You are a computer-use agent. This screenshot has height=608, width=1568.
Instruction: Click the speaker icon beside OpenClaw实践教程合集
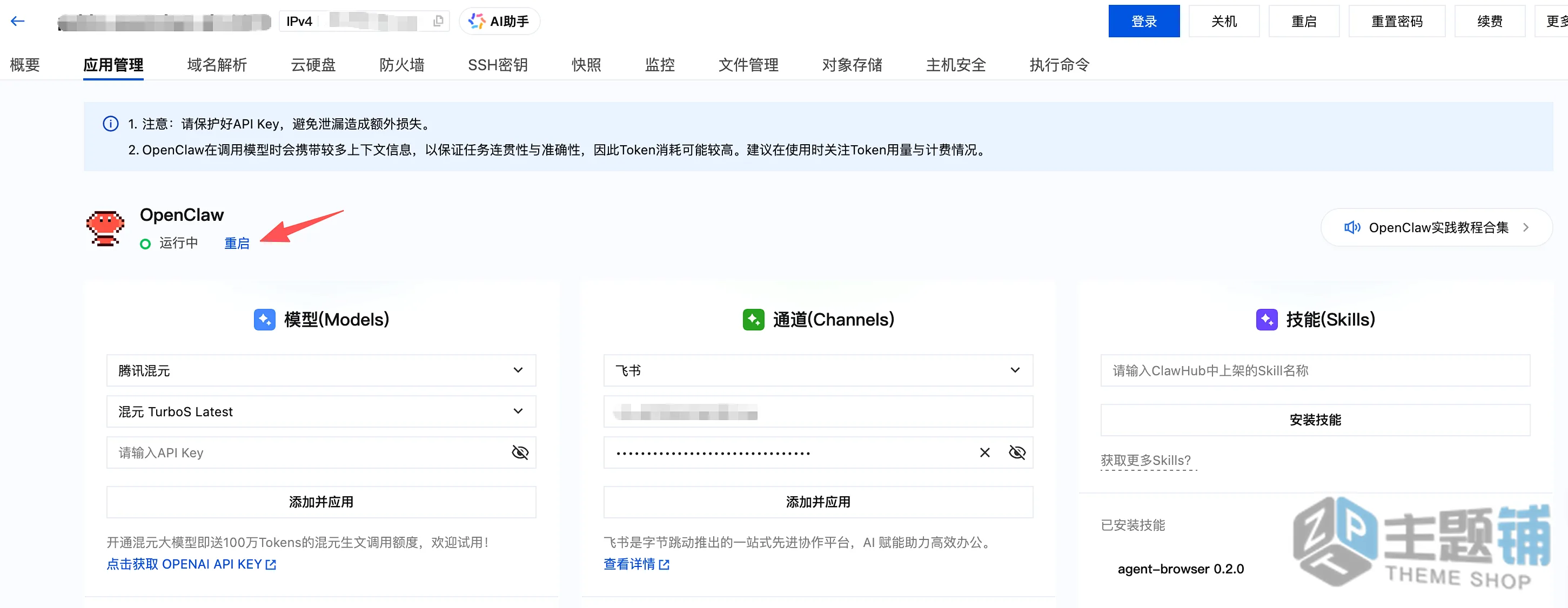click(1352, 227)
